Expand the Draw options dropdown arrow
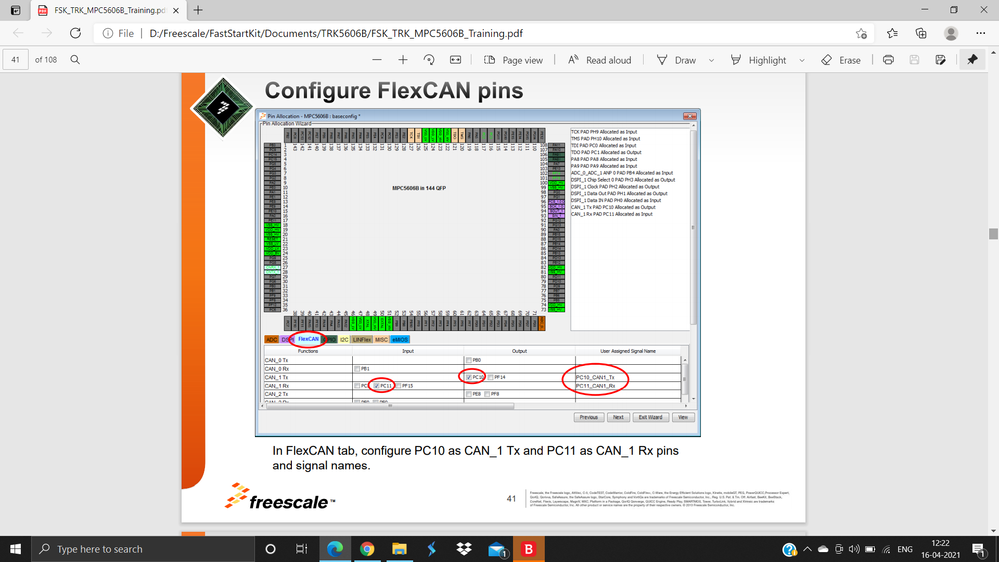This screenshot has height=562, width=999. coord(711,60)
